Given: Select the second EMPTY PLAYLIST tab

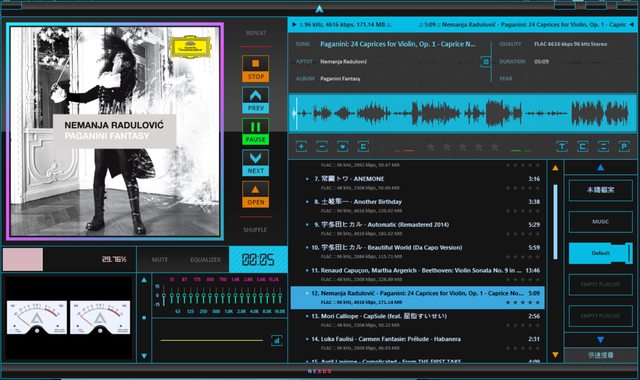Looking at the screenshot, I should pyautogui.click(x=600, y=316).
